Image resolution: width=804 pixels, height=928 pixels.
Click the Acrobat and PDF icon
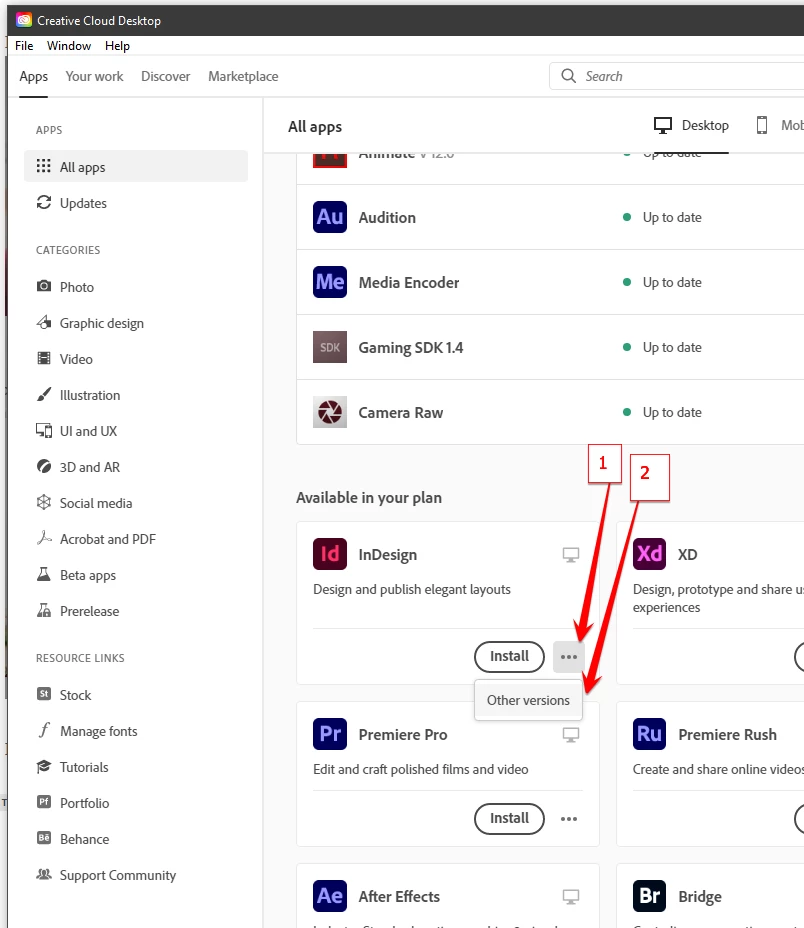44,538
